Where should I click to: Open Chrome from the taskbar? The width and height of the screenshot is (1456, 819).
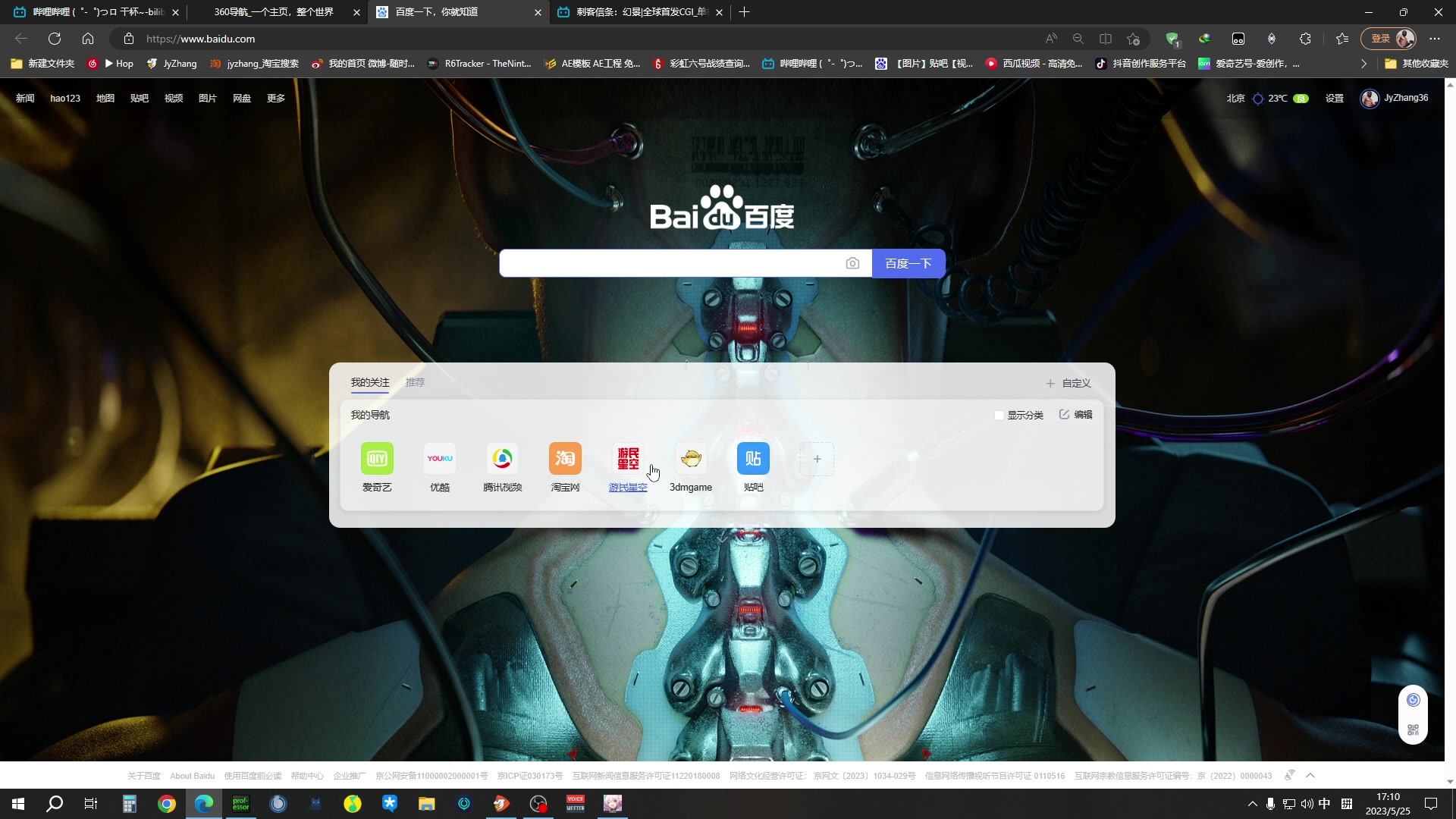[x=167, y=804]
